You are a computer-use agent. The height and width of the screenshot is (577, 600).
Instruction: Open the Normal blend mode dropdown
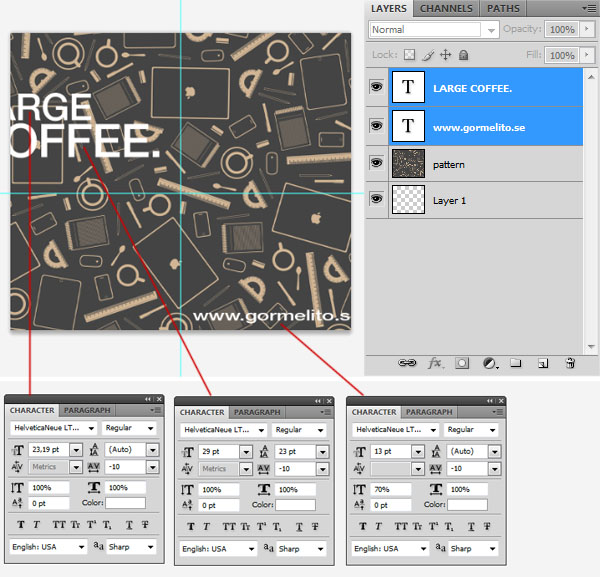(434, 30)
